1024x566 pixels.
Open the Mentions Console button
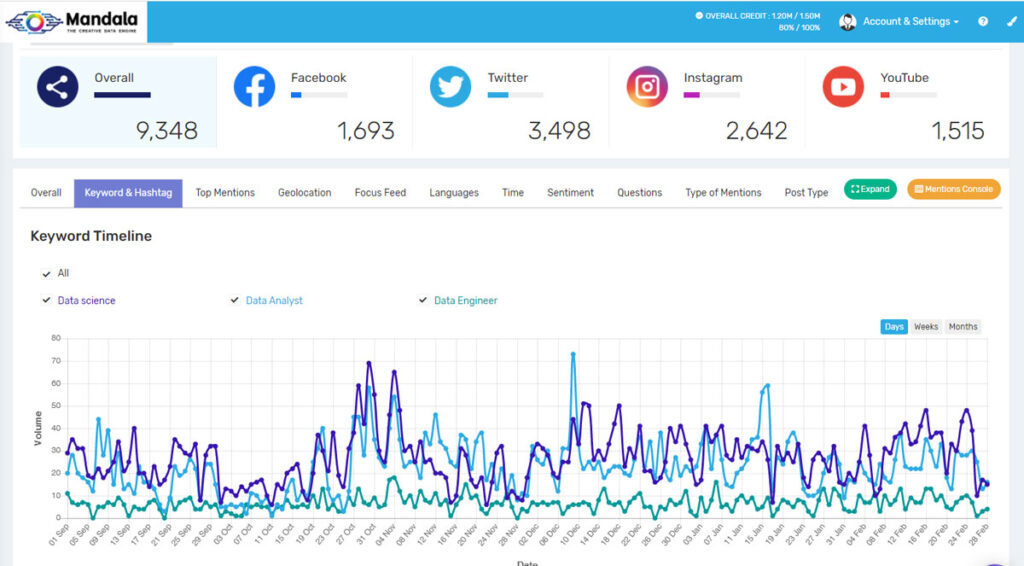tap(953, 189)
